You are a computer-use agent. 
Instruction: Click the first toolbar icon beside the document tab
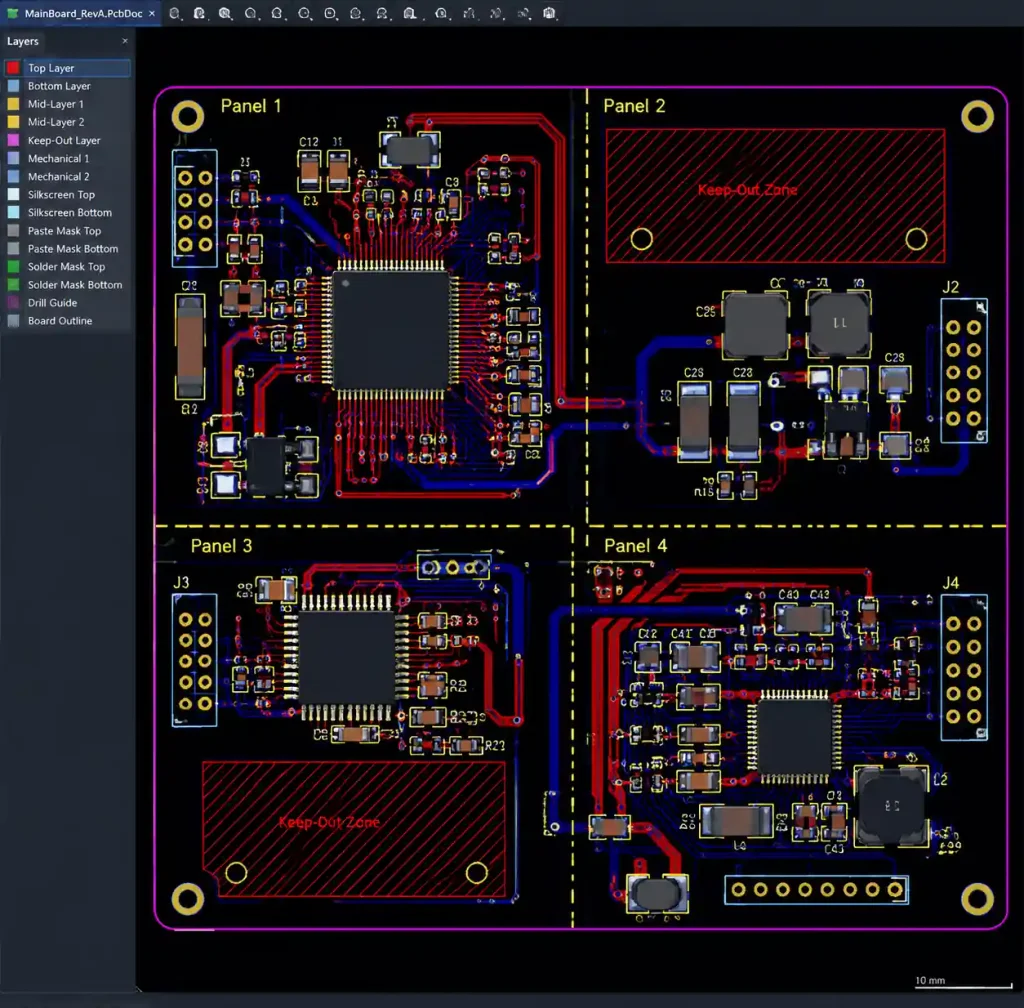pos(174,13)
